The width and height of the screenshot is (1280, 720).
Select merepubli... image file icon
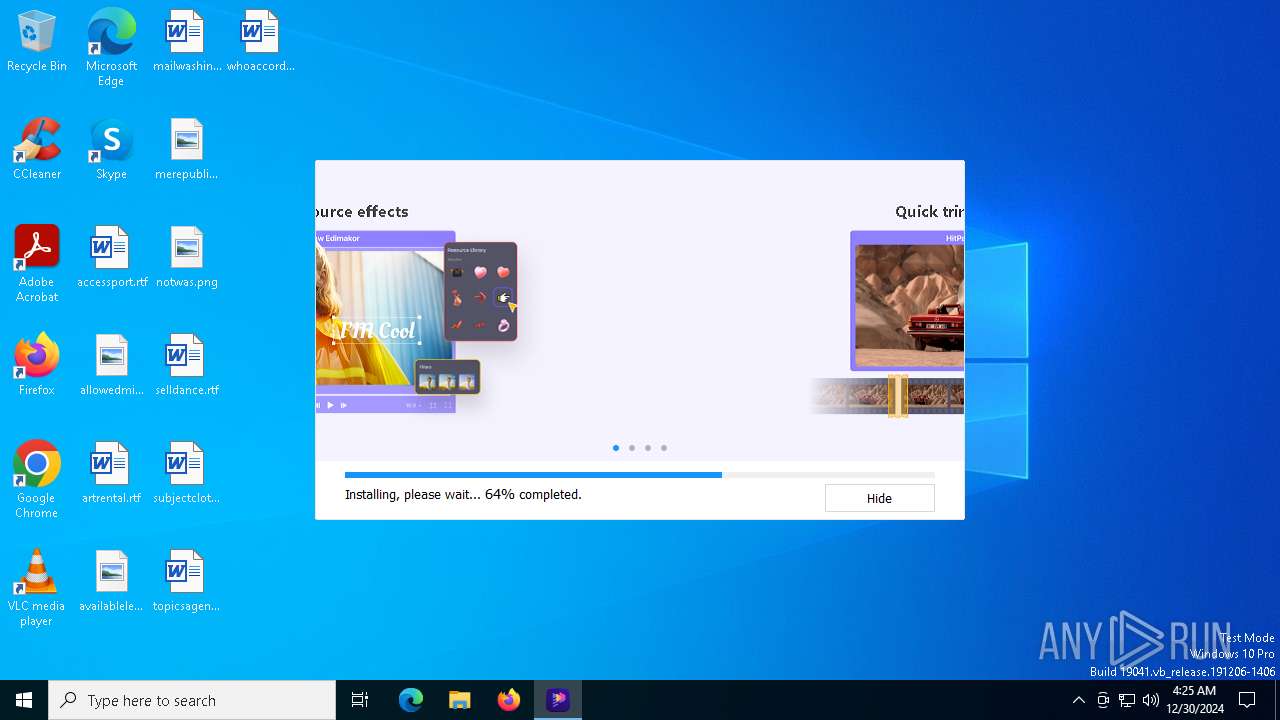[x=186, y=150]
